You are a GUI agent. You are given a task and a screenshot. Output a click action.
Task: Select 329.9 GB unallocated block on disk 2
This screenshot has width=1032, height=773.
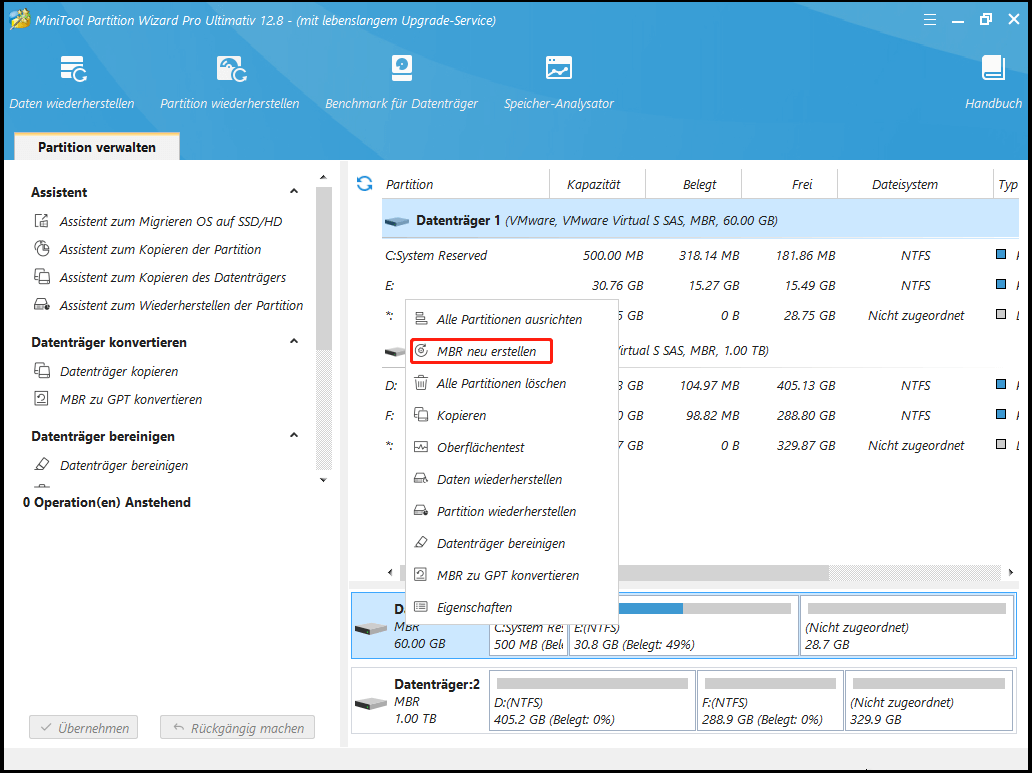coord(929,701)
